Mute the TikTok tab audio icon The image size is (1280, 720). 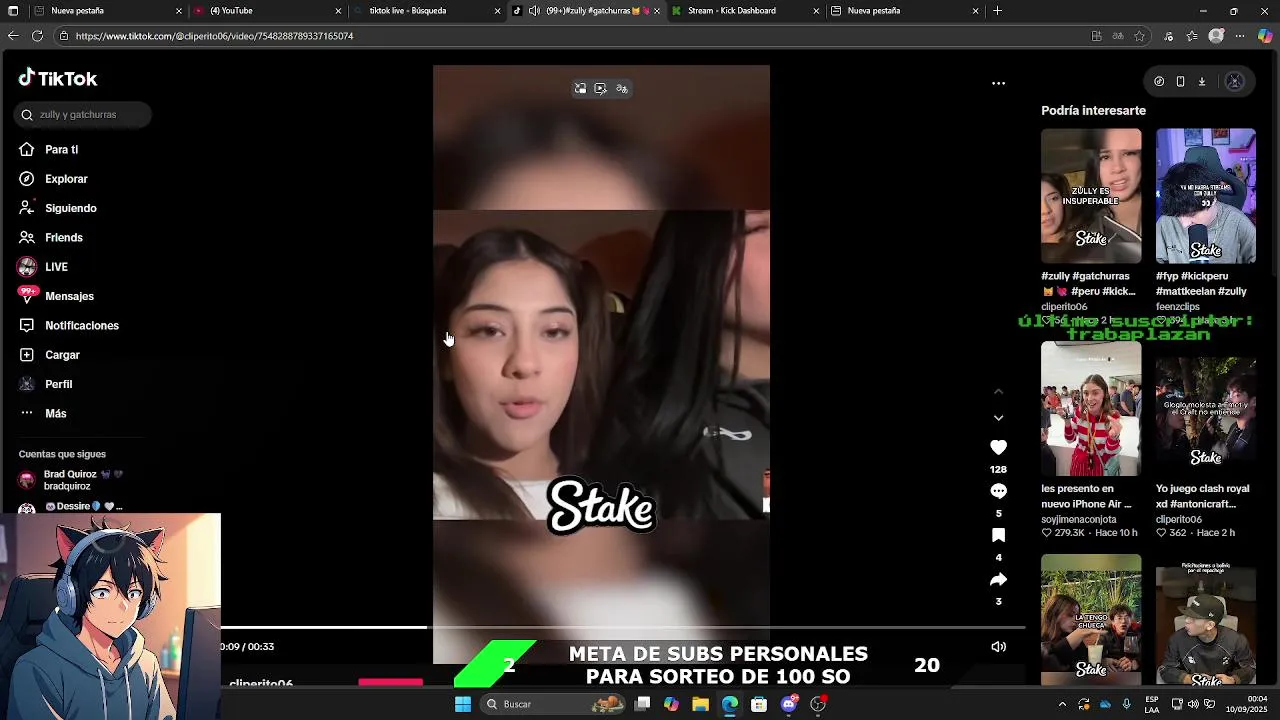point(534,11)
